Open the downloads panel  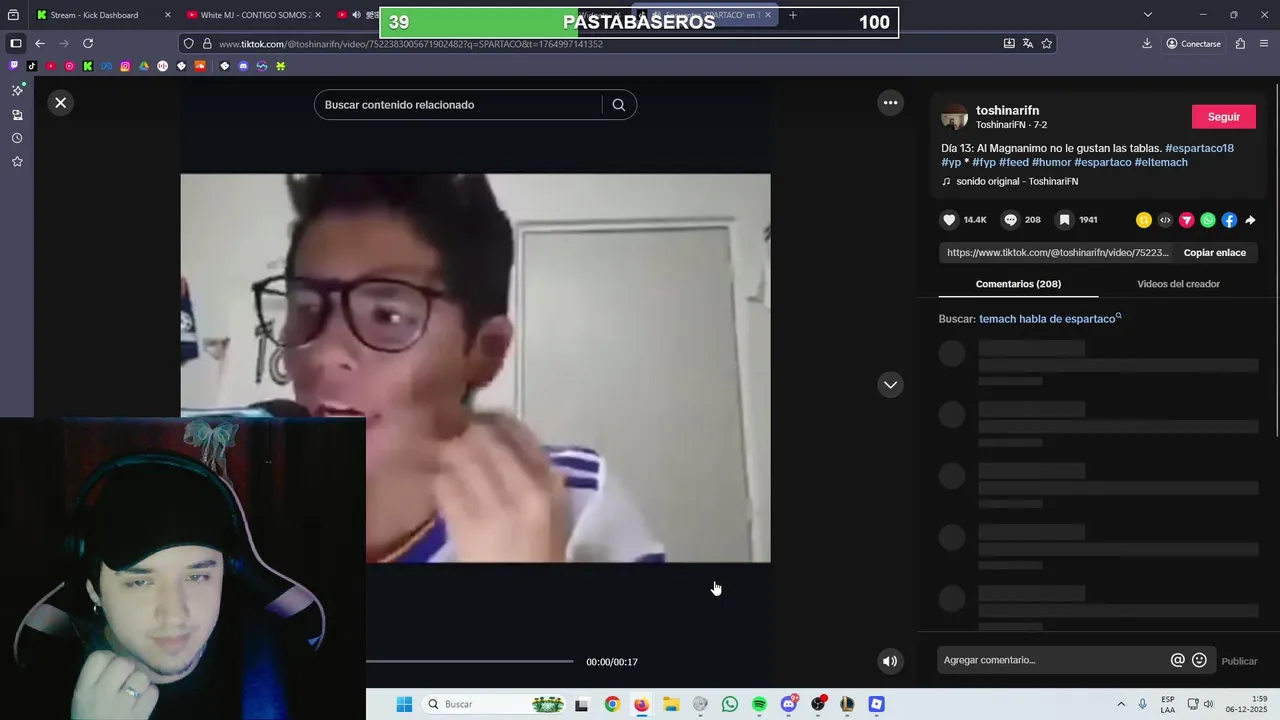1147,43
